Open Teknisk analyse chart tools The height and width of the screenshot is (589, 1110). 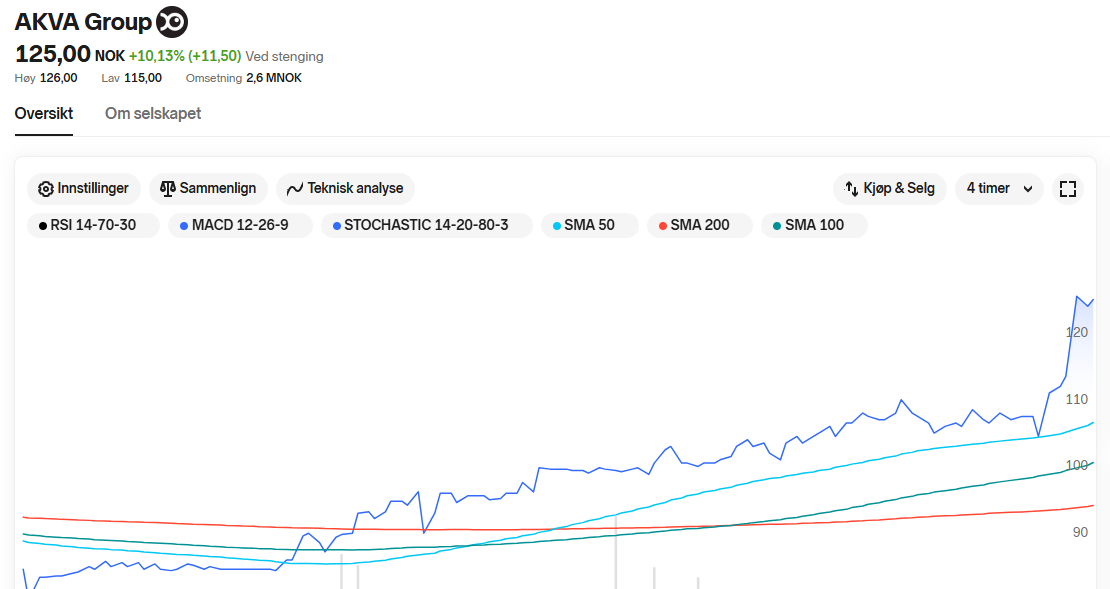(345, 188)
